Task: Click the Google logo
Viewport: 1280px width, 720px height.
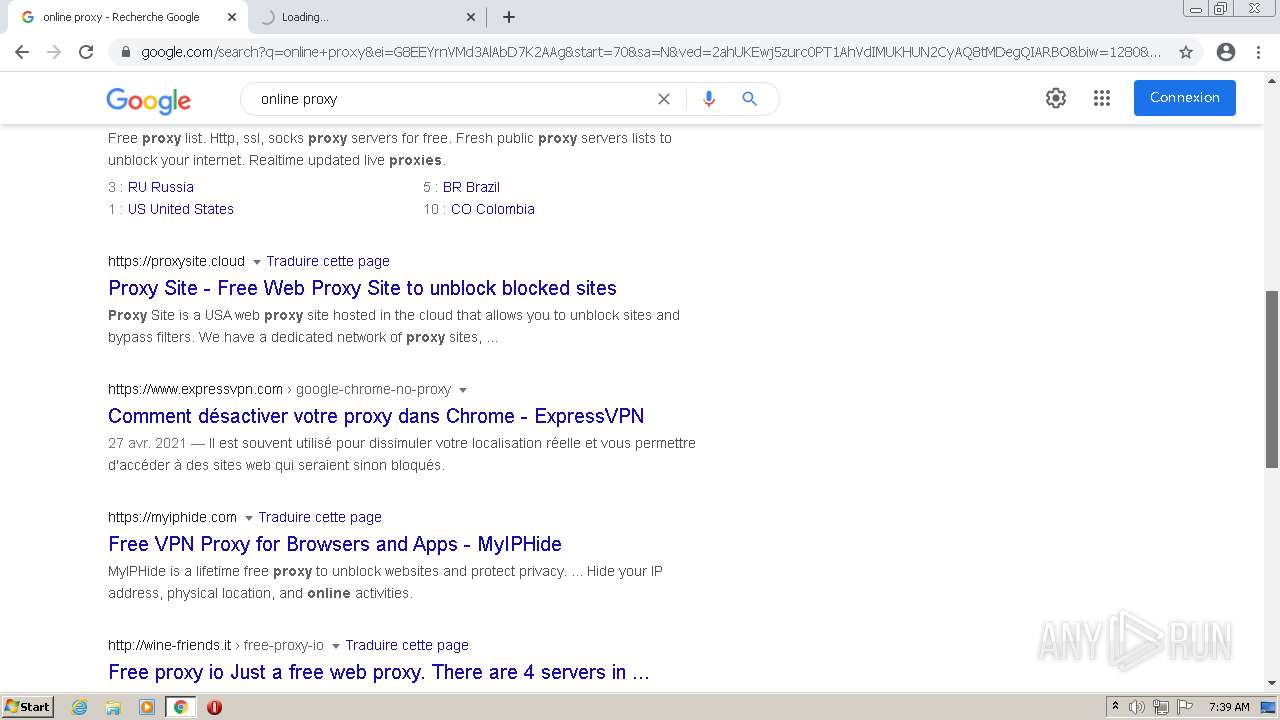Action: coord(148,100)
